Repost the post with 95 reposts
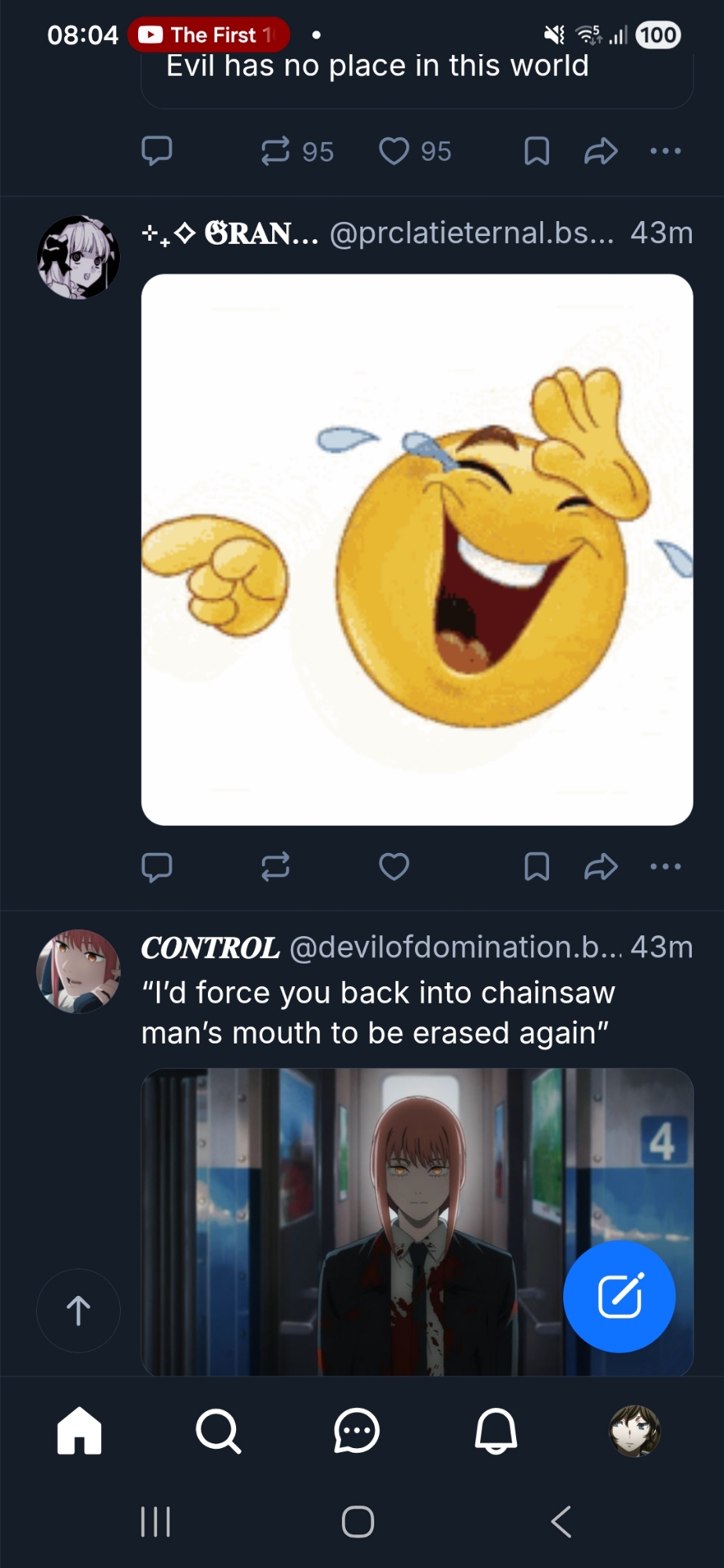Screen dimensions: 724x1568 [x=275, y=151]
